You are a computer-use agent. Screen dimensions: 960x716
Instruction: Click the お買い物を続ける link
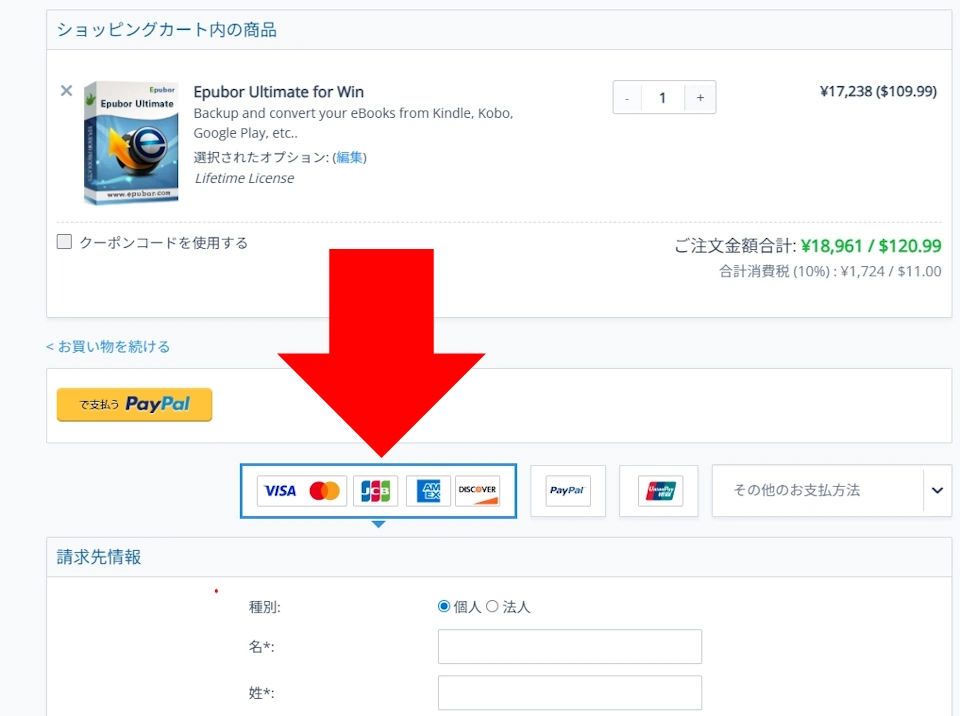click(108, 347)
